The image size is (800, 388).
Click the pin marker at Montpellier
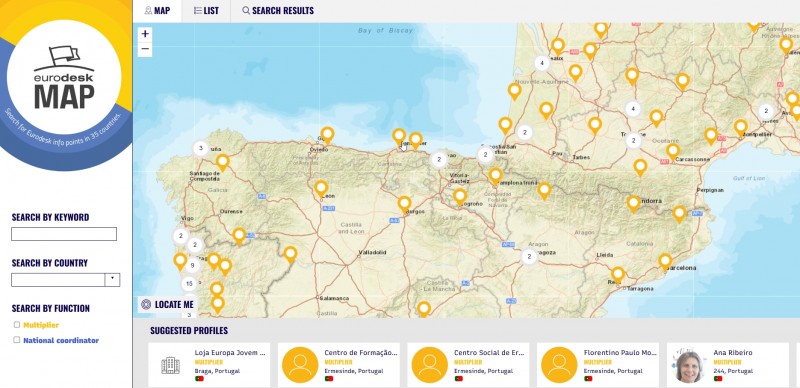(x=740, y=127)
